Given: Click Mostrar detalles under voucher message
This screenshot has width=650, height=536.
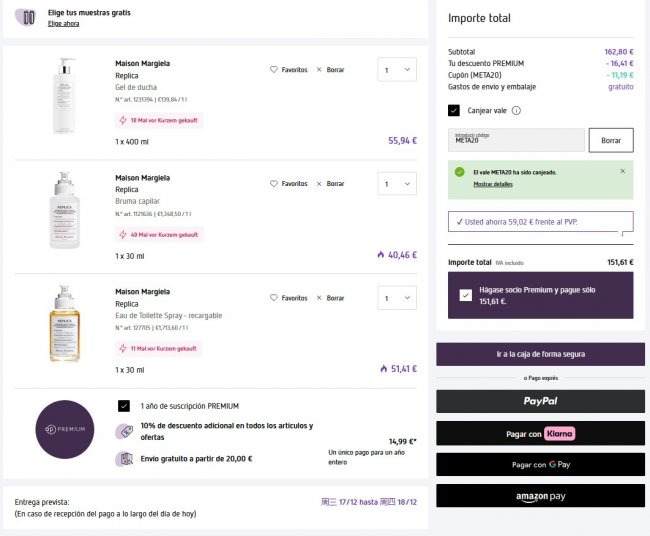Looking at the screenshot, I should 493,185.
